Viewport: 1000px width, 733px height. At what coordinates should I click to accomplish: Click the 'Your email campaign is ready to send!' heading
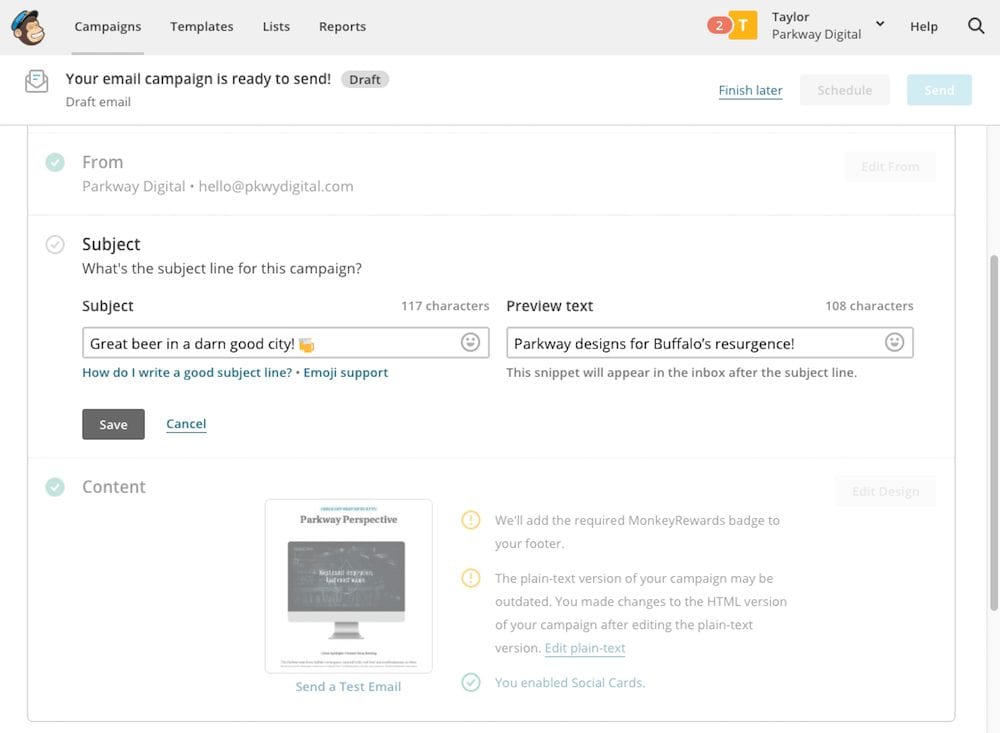click(198, 78)
